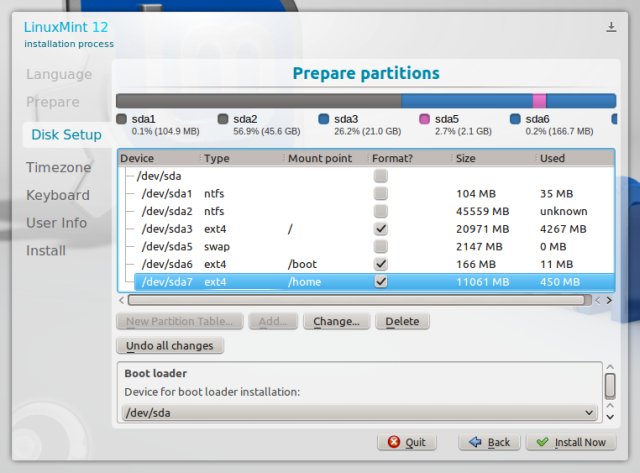Sort by Type column header
The height and width of the screenshot is (473, 640).
242,158
